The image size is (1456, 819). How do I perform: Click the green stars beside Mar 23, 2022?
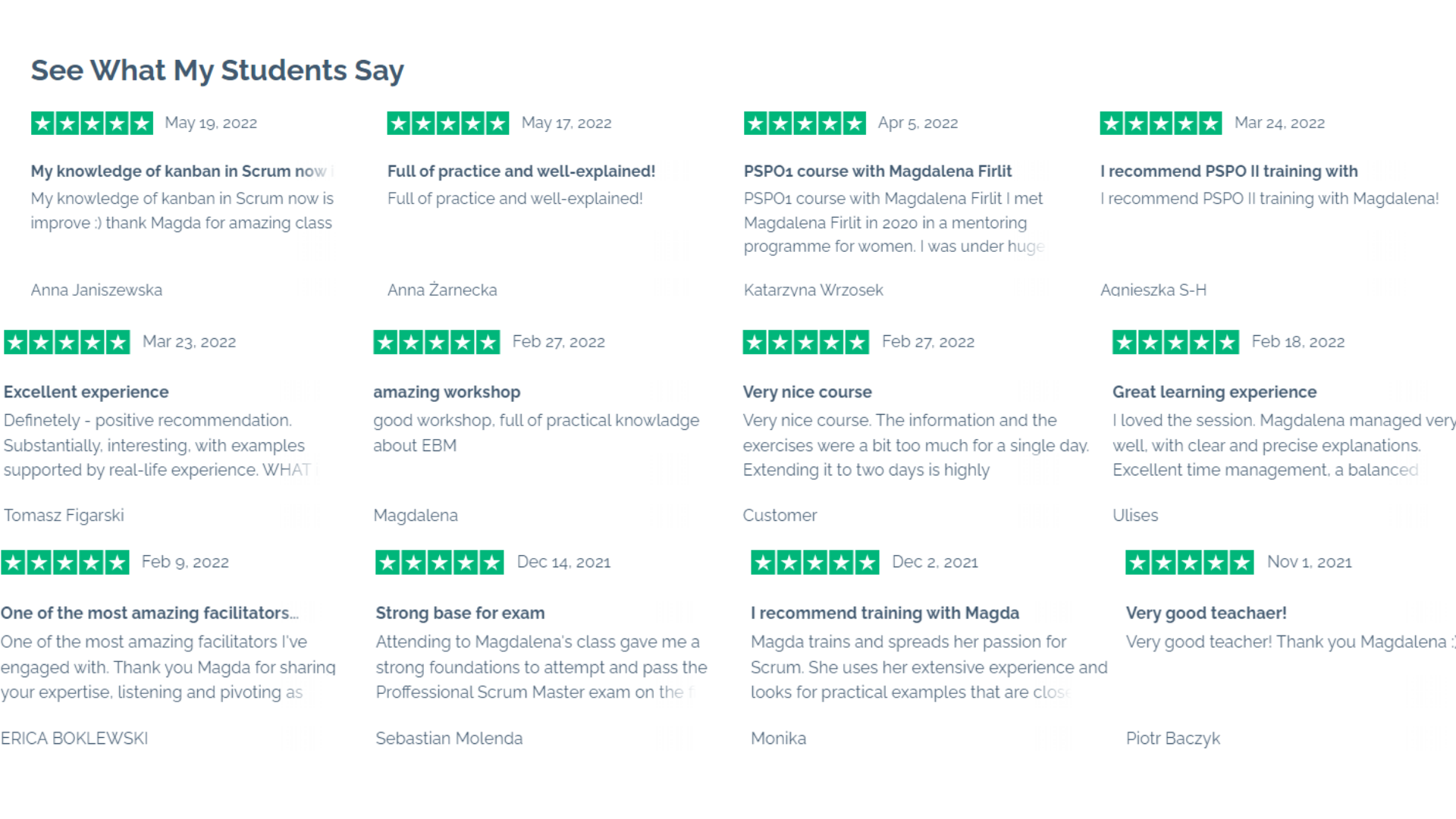pyautogui.click(x=67, y=342)
